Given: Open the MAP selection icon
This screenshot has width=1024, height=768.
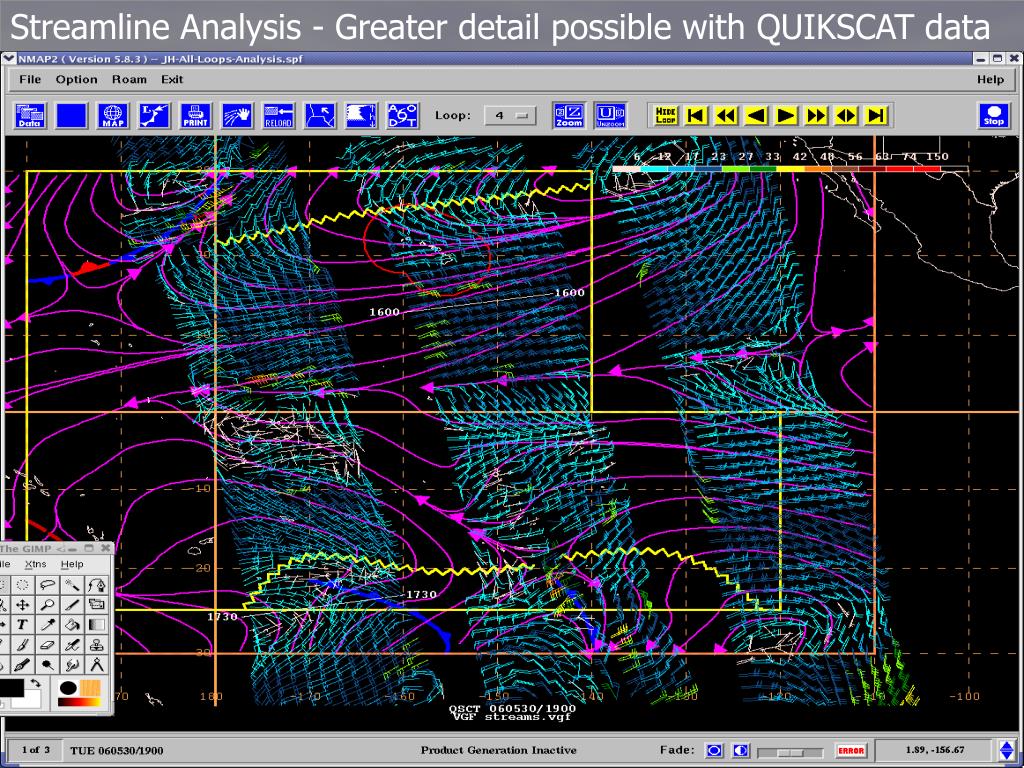Looking at the screenshot, I should point(113,116).
